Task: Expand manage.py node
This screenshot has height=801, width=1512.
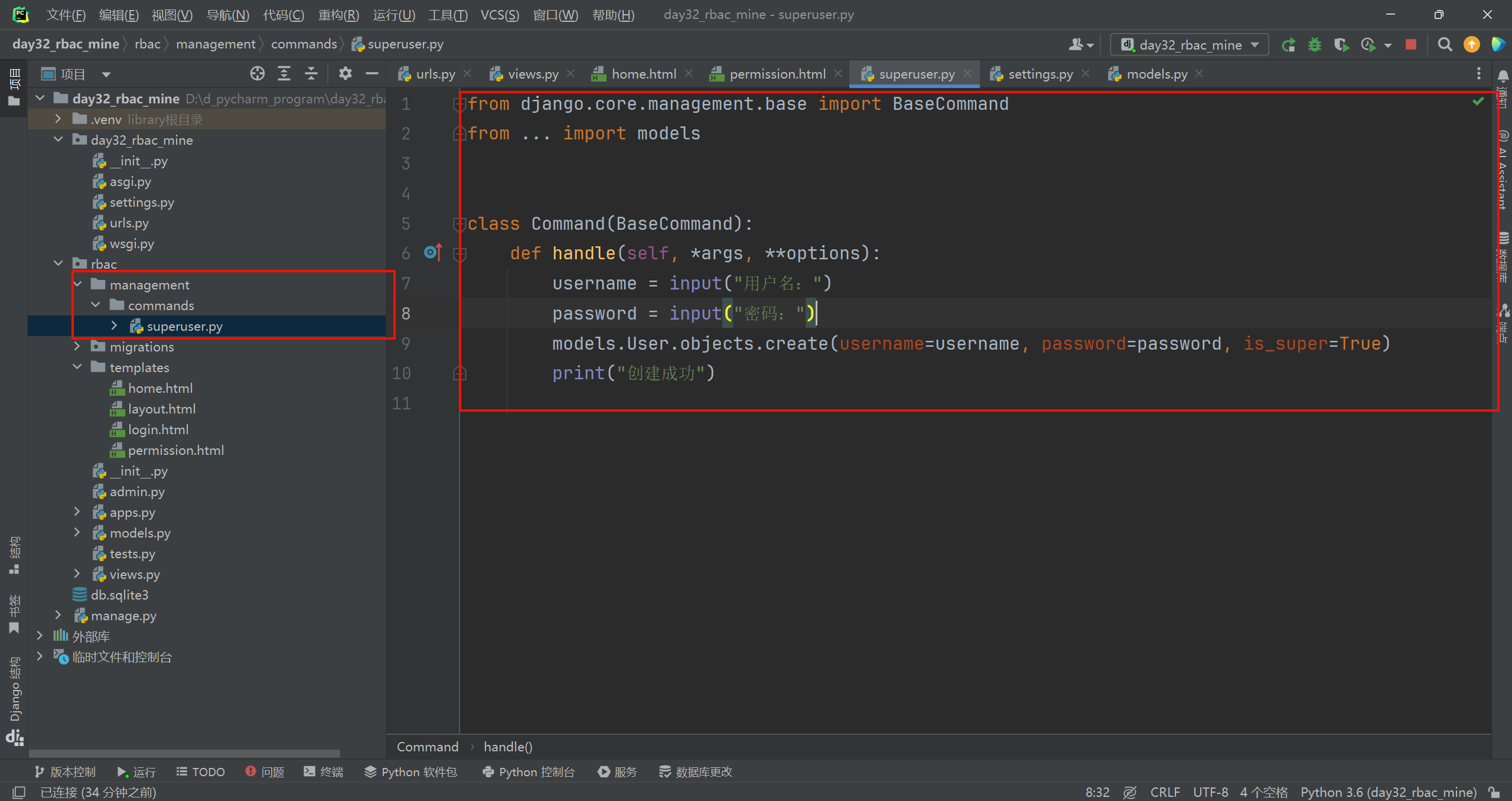Action: pos(58,615)
